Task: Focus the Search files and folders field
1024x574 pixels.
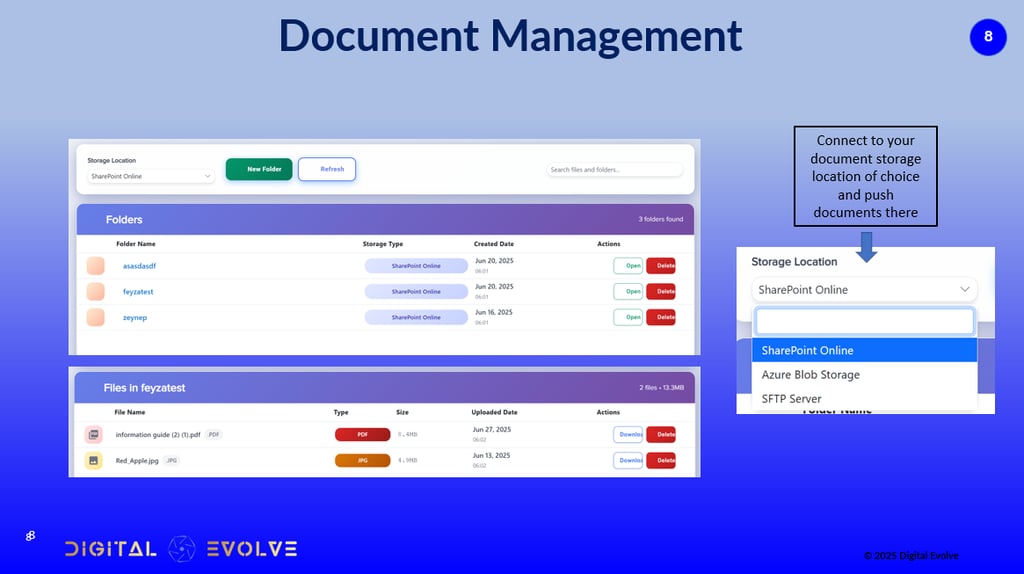Action: [x=615, y=170]
